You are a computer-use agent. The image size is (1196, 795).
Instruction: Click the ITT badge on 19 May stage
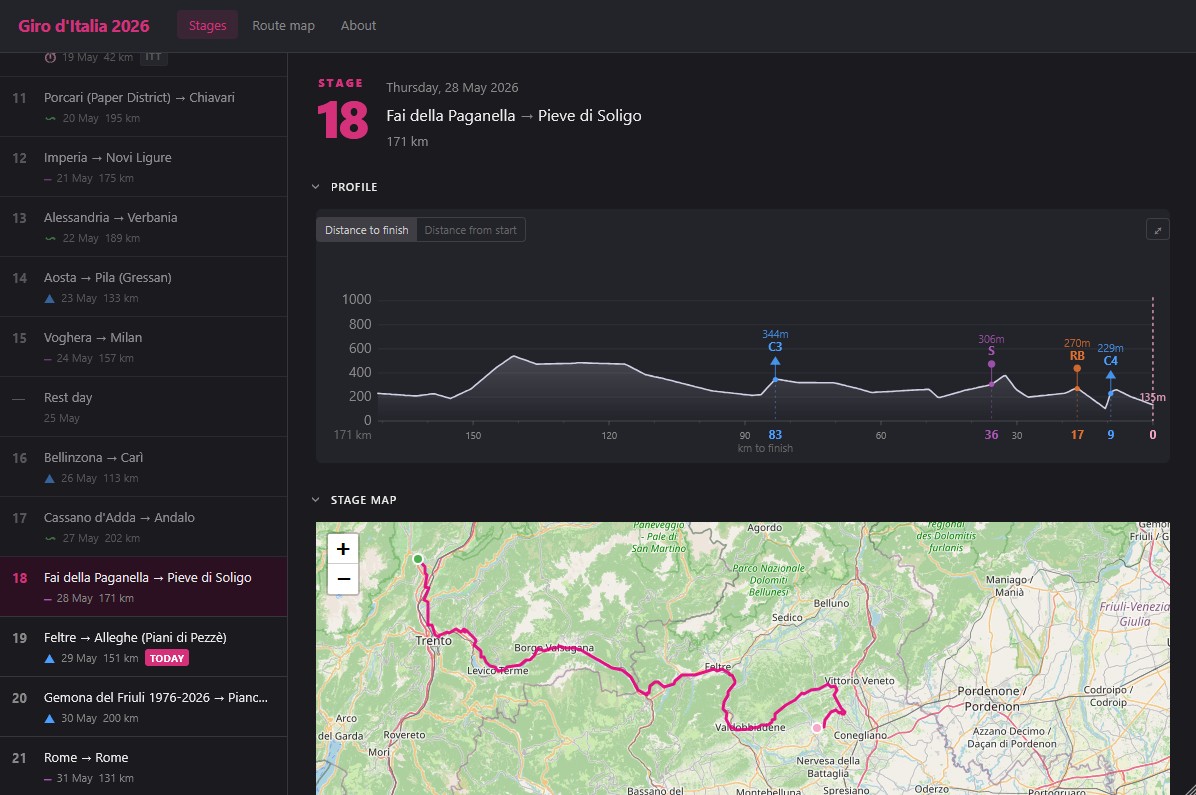[x=153, y=57]
